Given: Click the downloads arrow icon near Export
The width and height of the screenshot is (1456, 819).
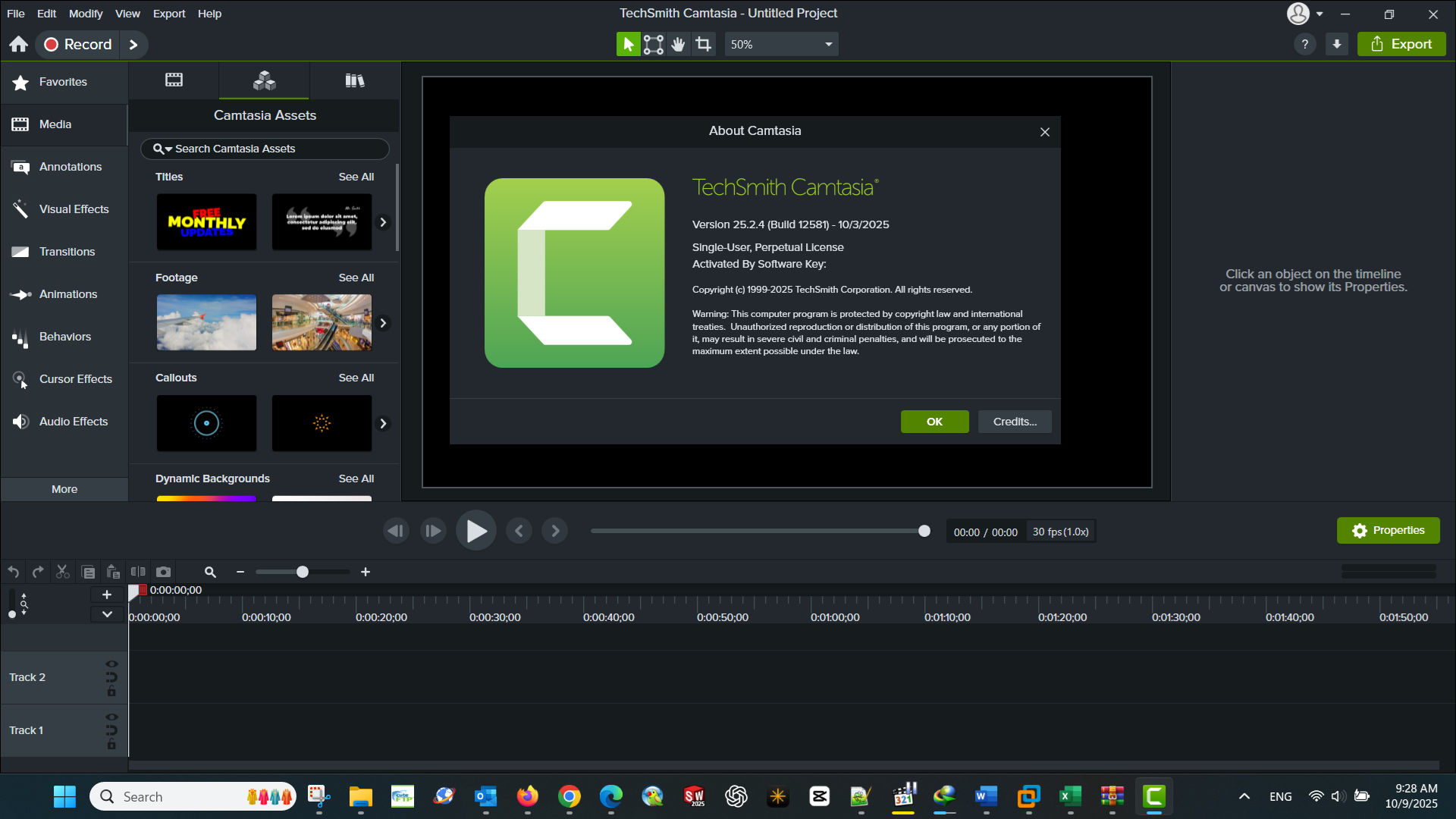Looking at the screenshot, I should (1337, 44).
